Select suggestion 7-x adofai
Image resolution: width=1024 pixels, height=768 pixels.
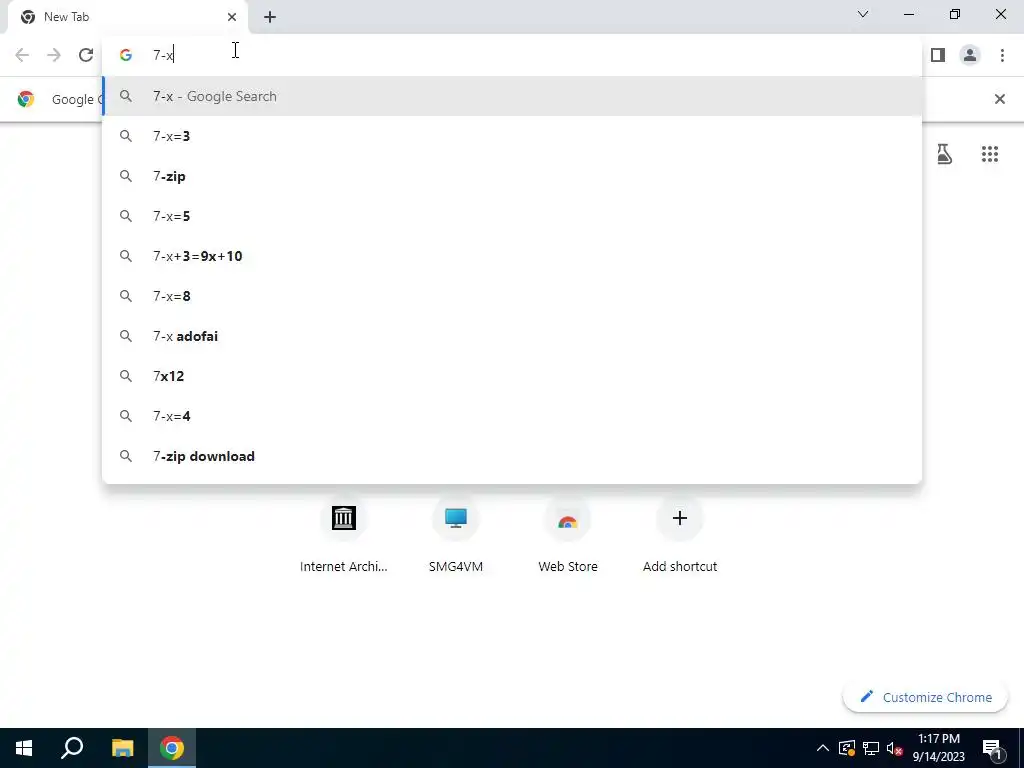(512, 336)
